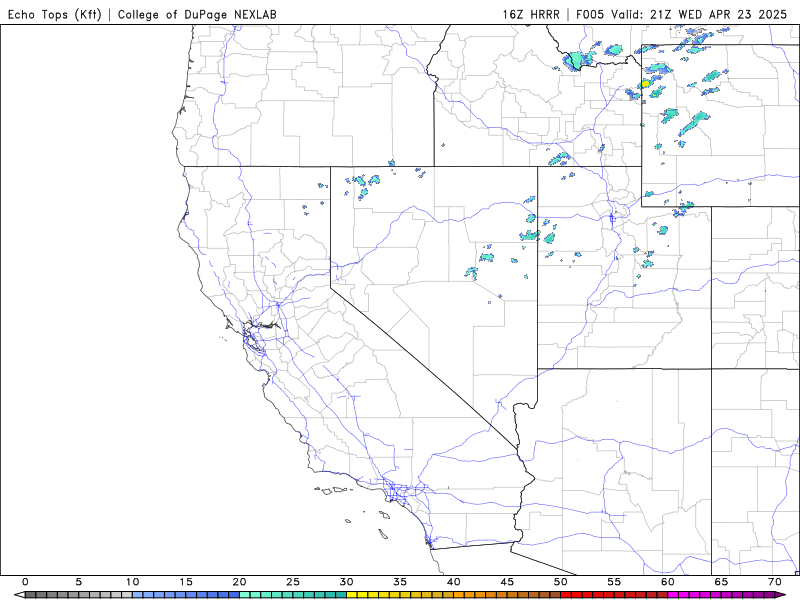Click the 'Echo Tops (Kft)' title text

[55, 14]
